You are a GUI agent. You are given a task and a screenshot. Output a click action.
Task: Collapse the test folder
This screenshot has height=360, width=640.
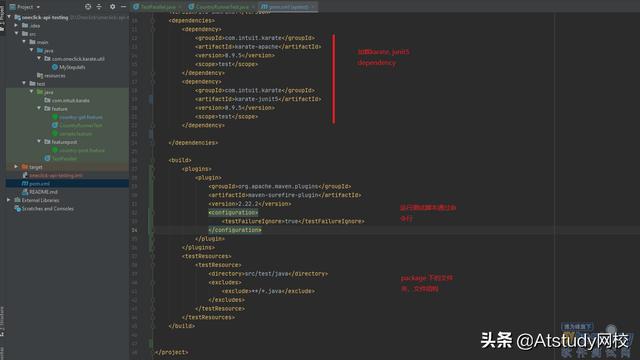[x=24, y=83]
